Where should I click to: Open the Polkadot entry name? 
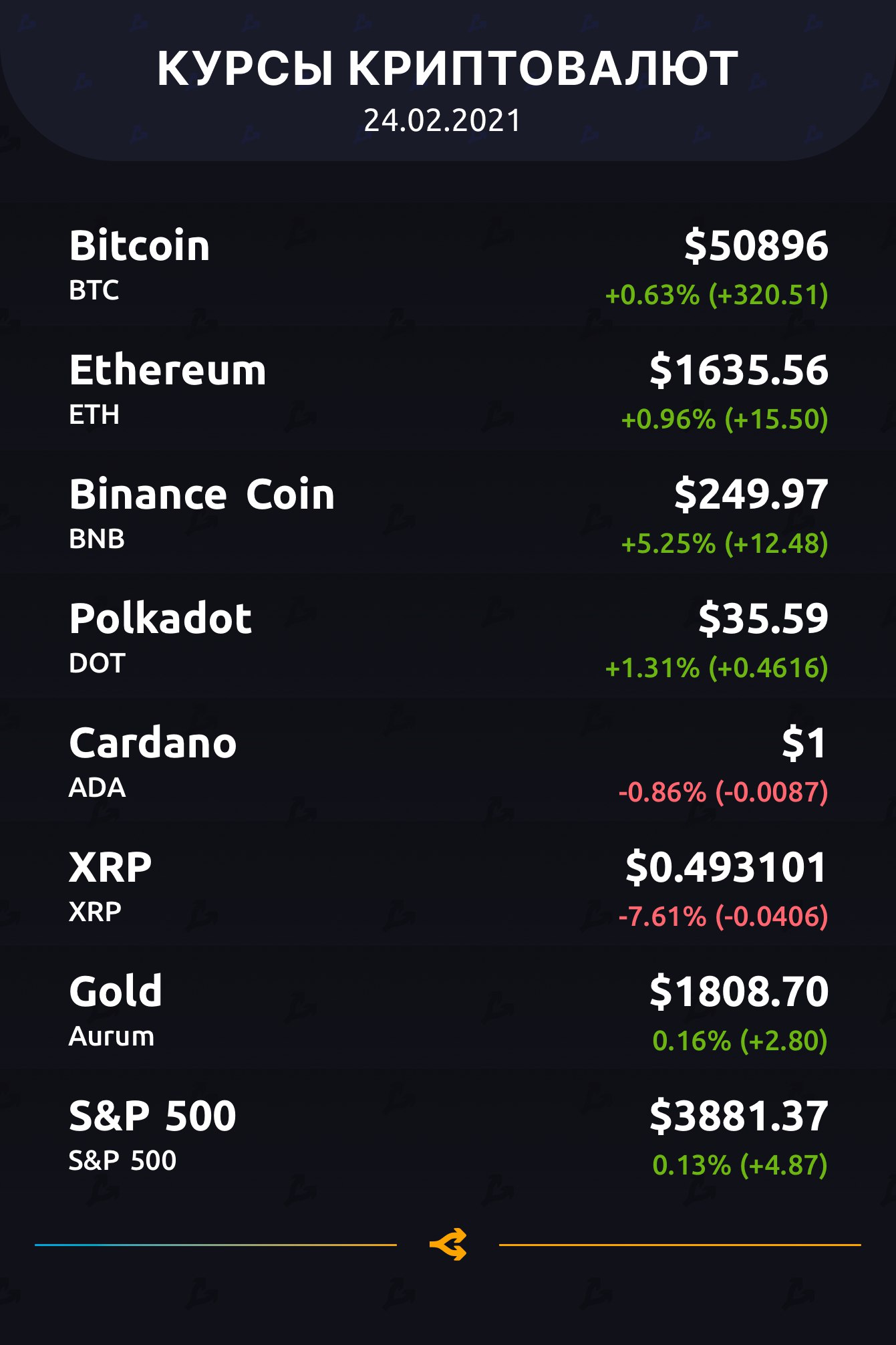click(160, 618)
